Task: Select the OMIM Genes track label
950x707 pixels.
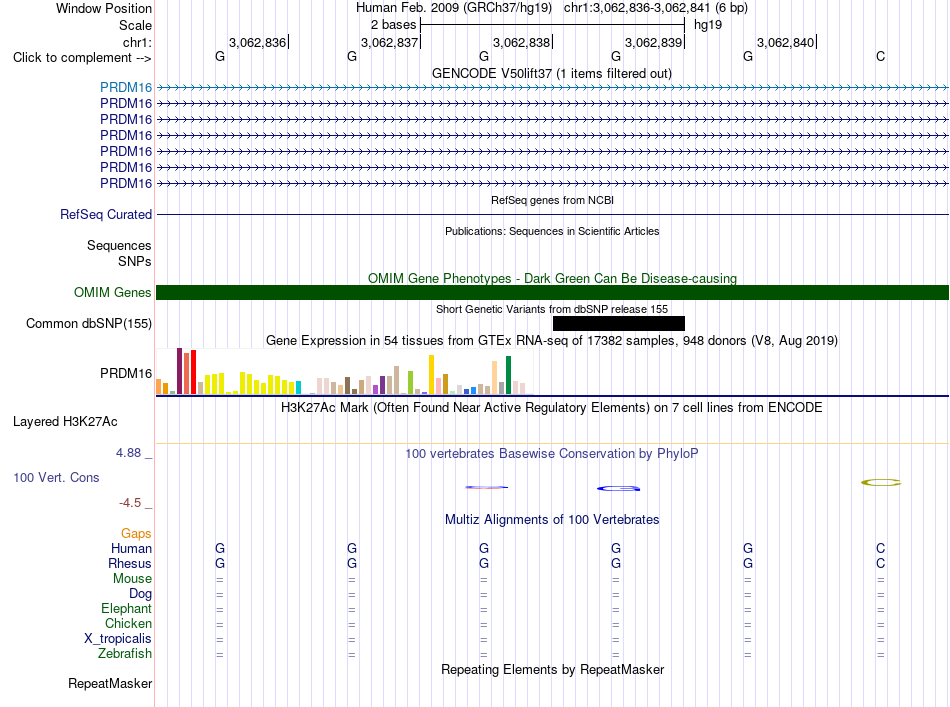Action: tap(113, 293)
